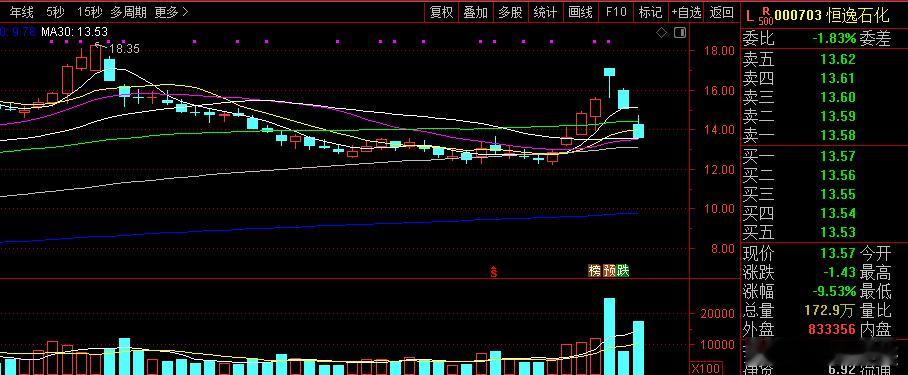The image size is (908, 375).
Task: Open F10 company information
Action: (616, 12)
